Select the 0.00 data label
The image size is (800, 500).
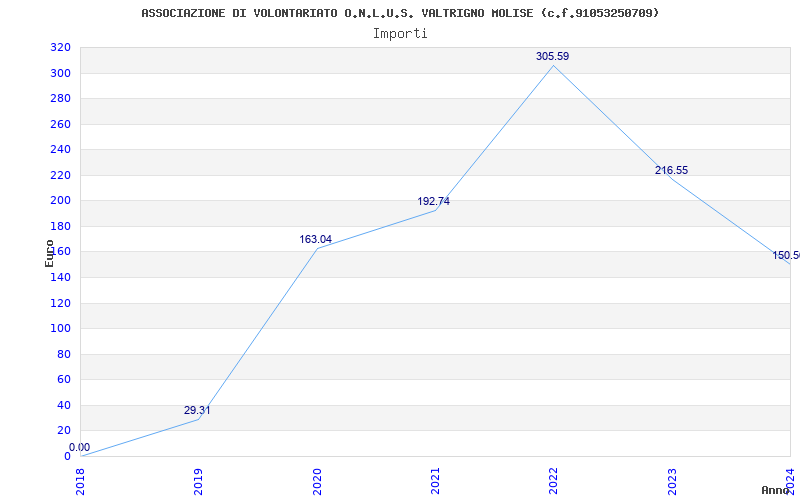(80, 448)
